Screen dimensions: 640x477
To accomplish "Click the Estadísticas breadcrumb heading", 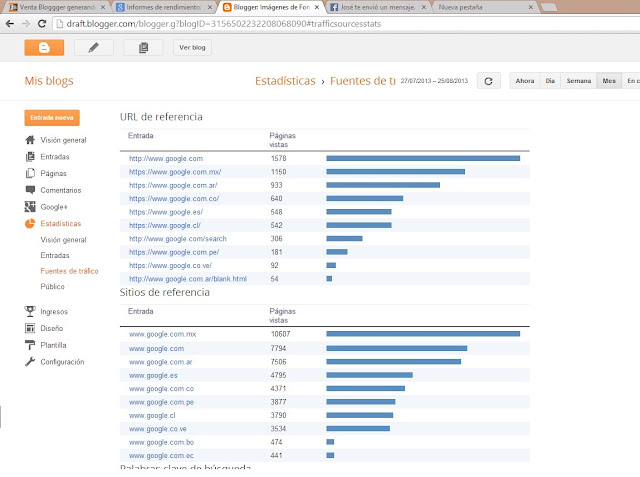I will pos(285,81).
